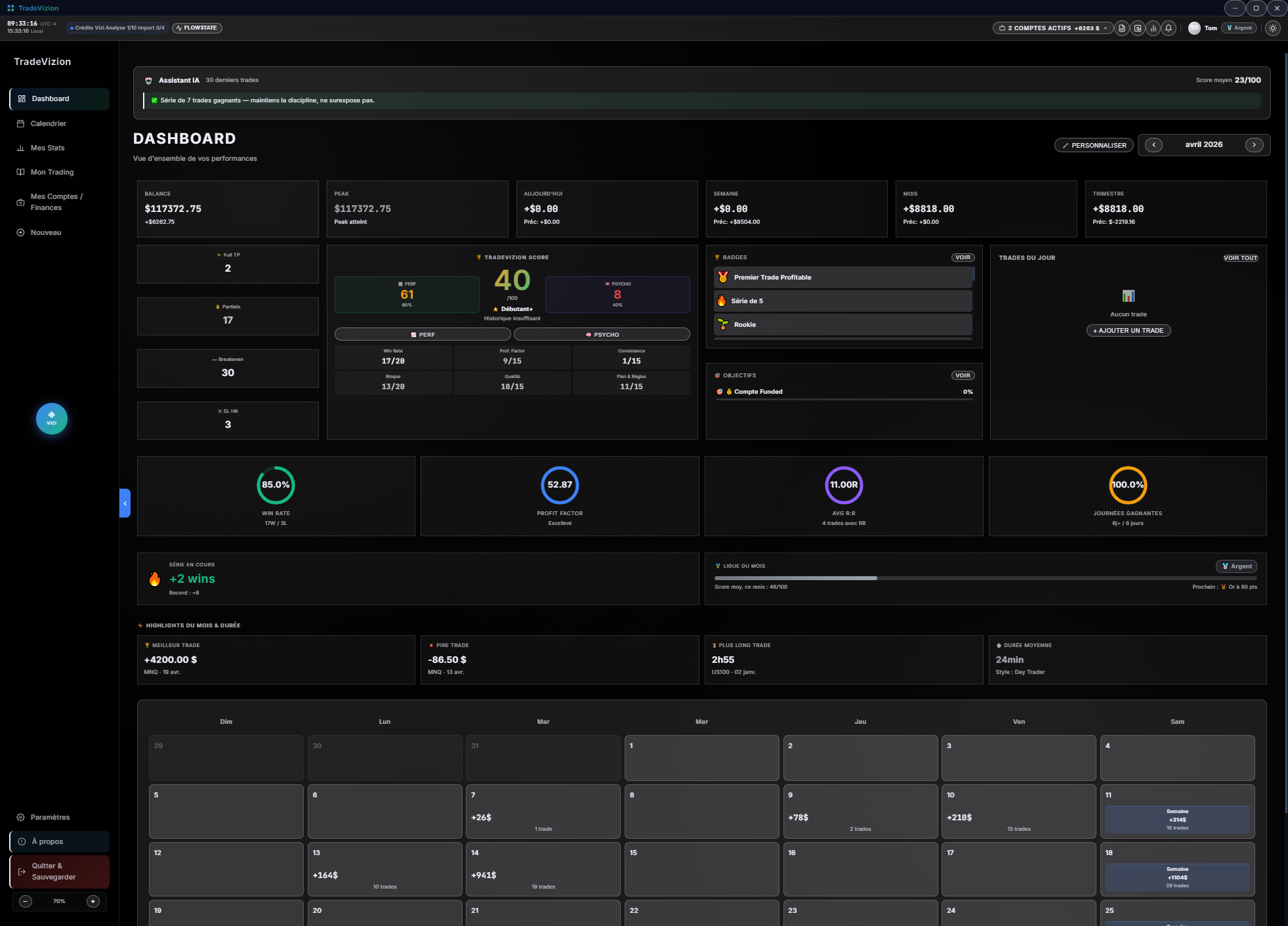This screenshot has width=1288, height=926.
Task: Toggle the light/dark theme sun icon
Action: pos(1273,28)
